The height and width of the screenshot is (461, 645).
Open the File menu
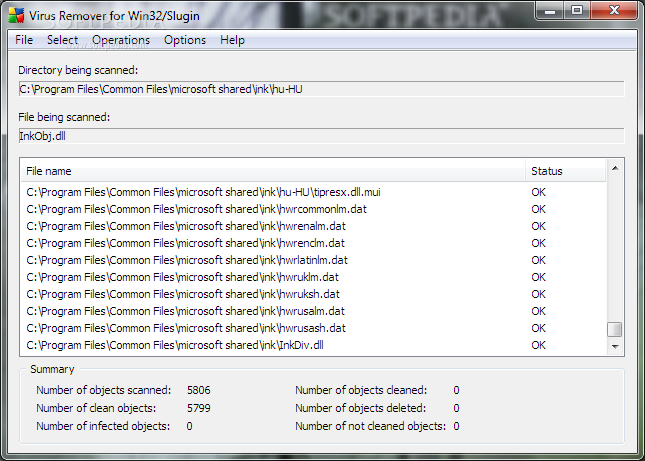pos(24,40)
